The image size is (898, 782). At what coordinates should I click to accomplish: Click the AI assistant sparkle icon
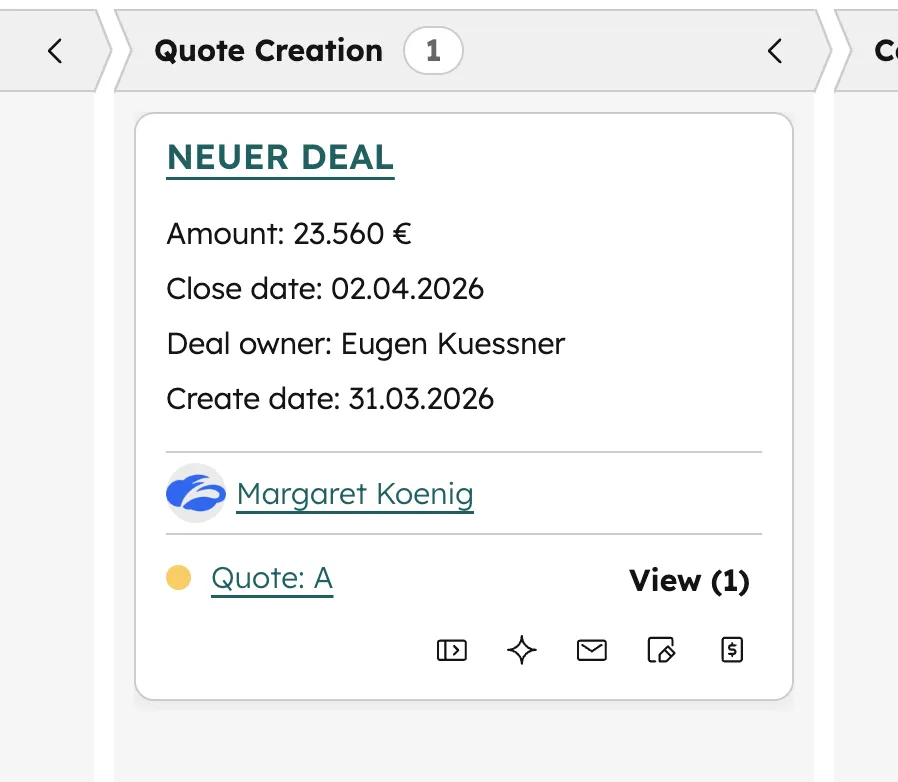pos(521,650)
